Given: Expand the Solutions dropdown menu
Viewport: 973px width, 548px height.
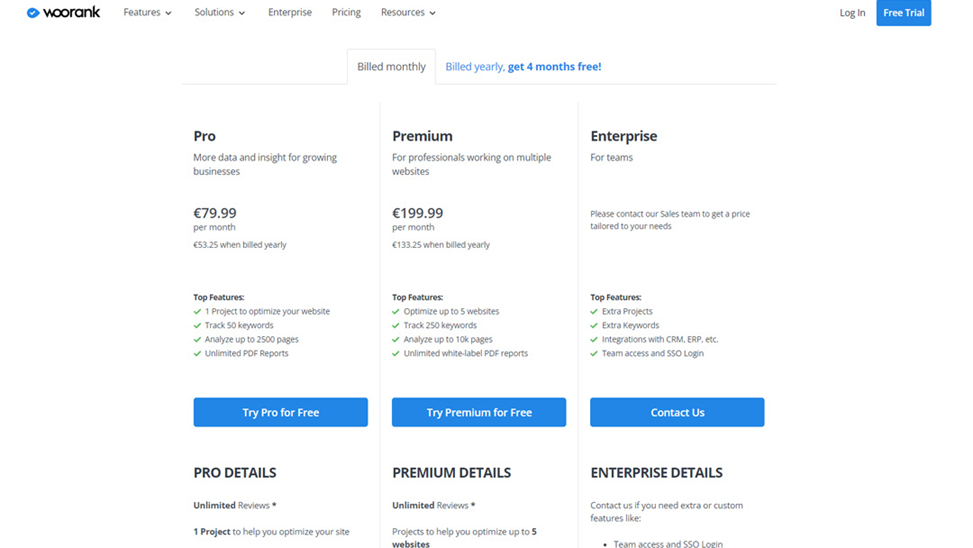Looking at the screenshot, I should point(220,12).
